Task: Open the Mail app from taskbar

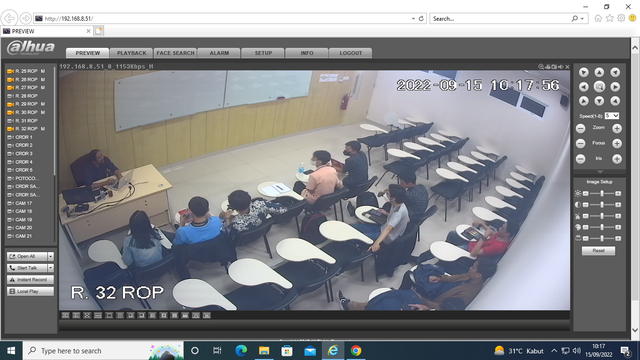Action: 310,351
